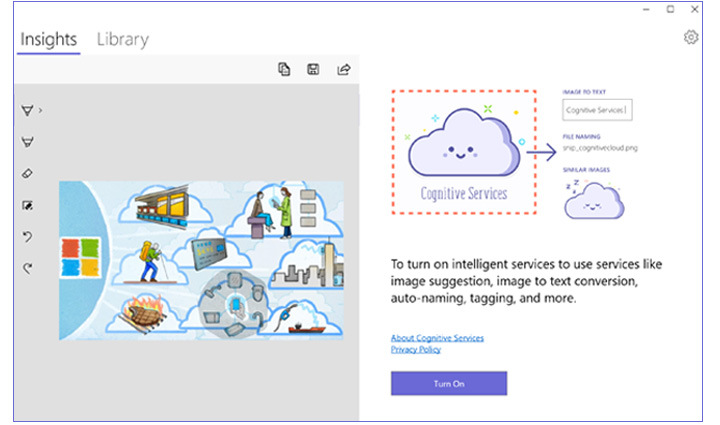The height and width of the screenshot is (425, 720).
Task: Expand pen options chevron
Action: 40,110
